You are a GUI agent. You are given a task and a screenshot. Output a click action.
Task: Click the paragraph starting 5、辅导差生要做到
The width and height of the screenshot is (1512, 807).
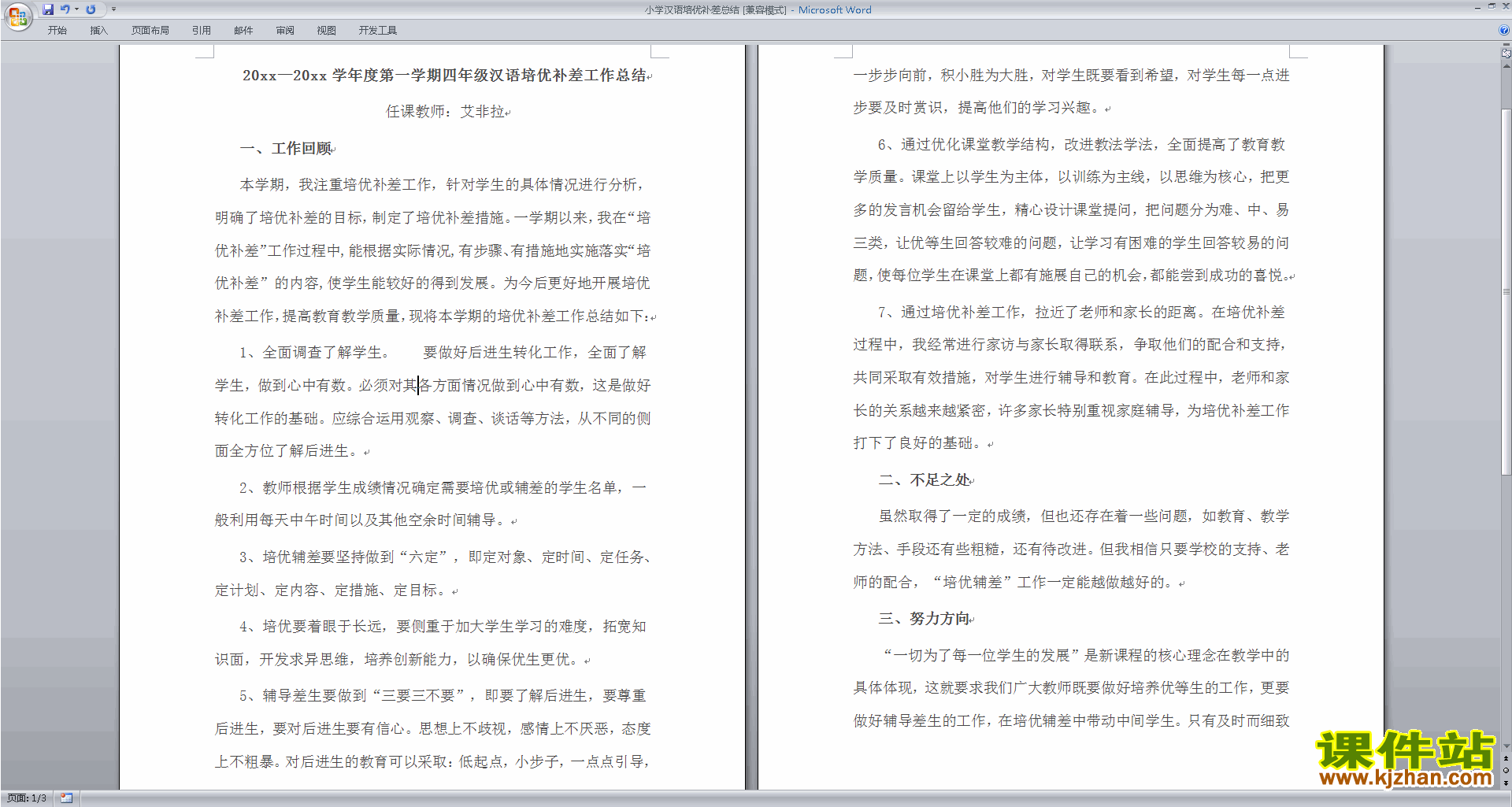tap(433, 728)
